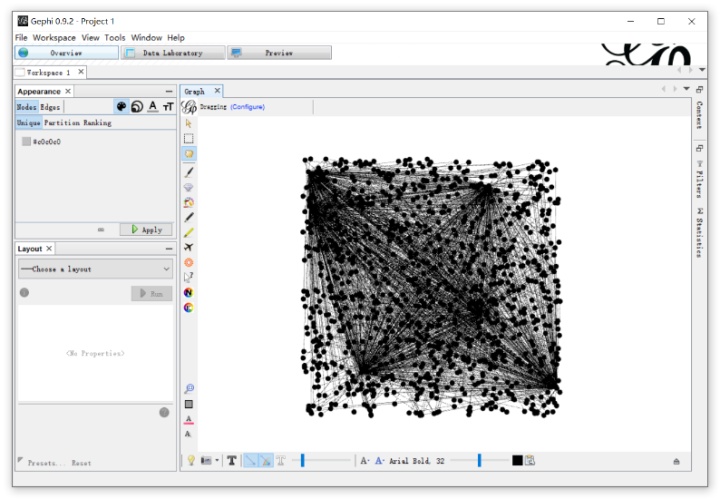Activate the Edit node attributes tool

[189, 277]
